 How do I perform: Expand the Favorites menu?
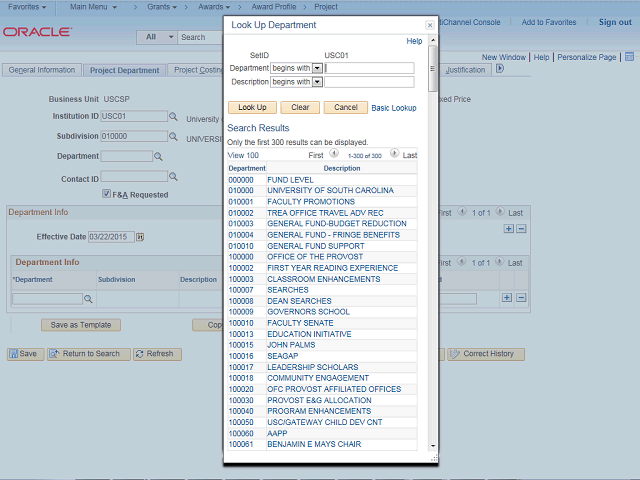click(x=27, y=7)
